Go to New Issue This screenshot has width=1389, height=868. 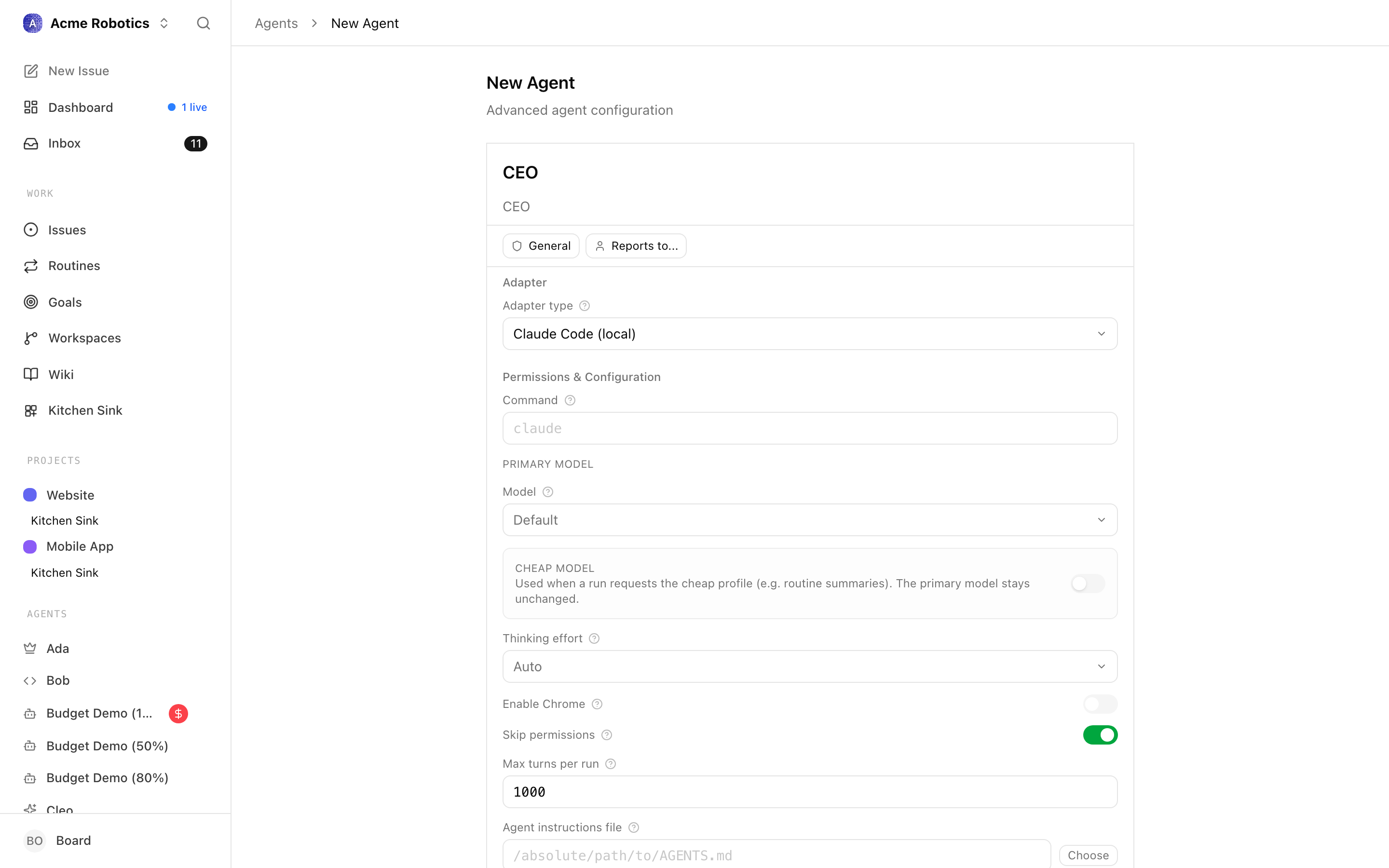click(x=115, y=70)
